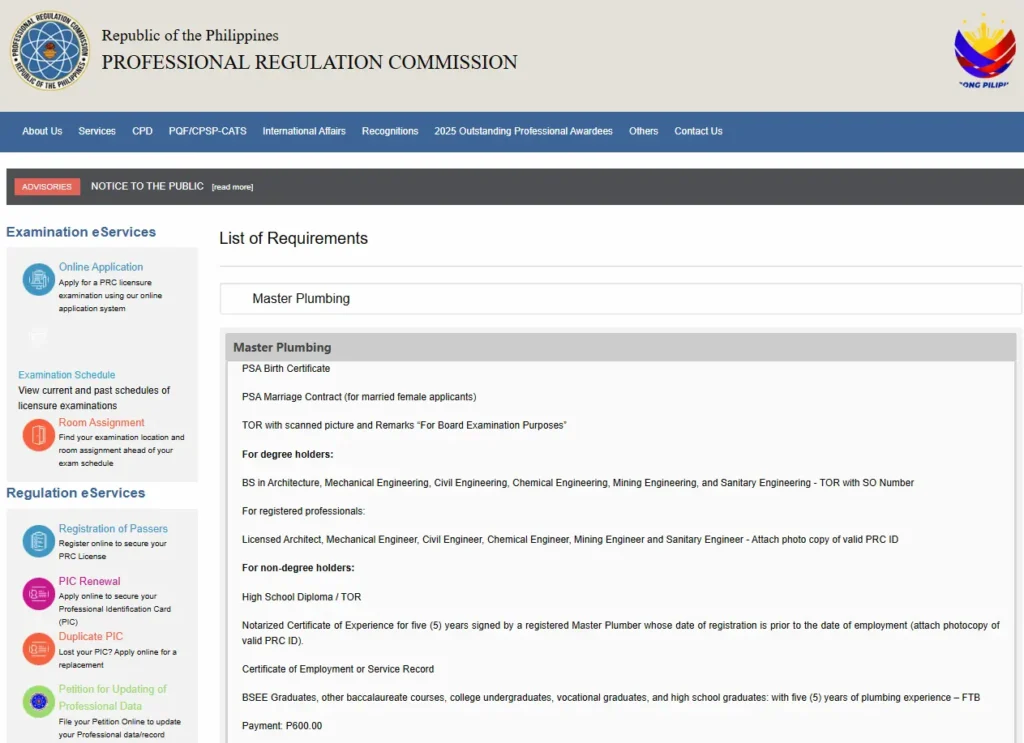The height and width of the screenshot is (743, 1024).
Task: Open NOTICE TO THE PUBLIC advisory
Action: [147, 186]
